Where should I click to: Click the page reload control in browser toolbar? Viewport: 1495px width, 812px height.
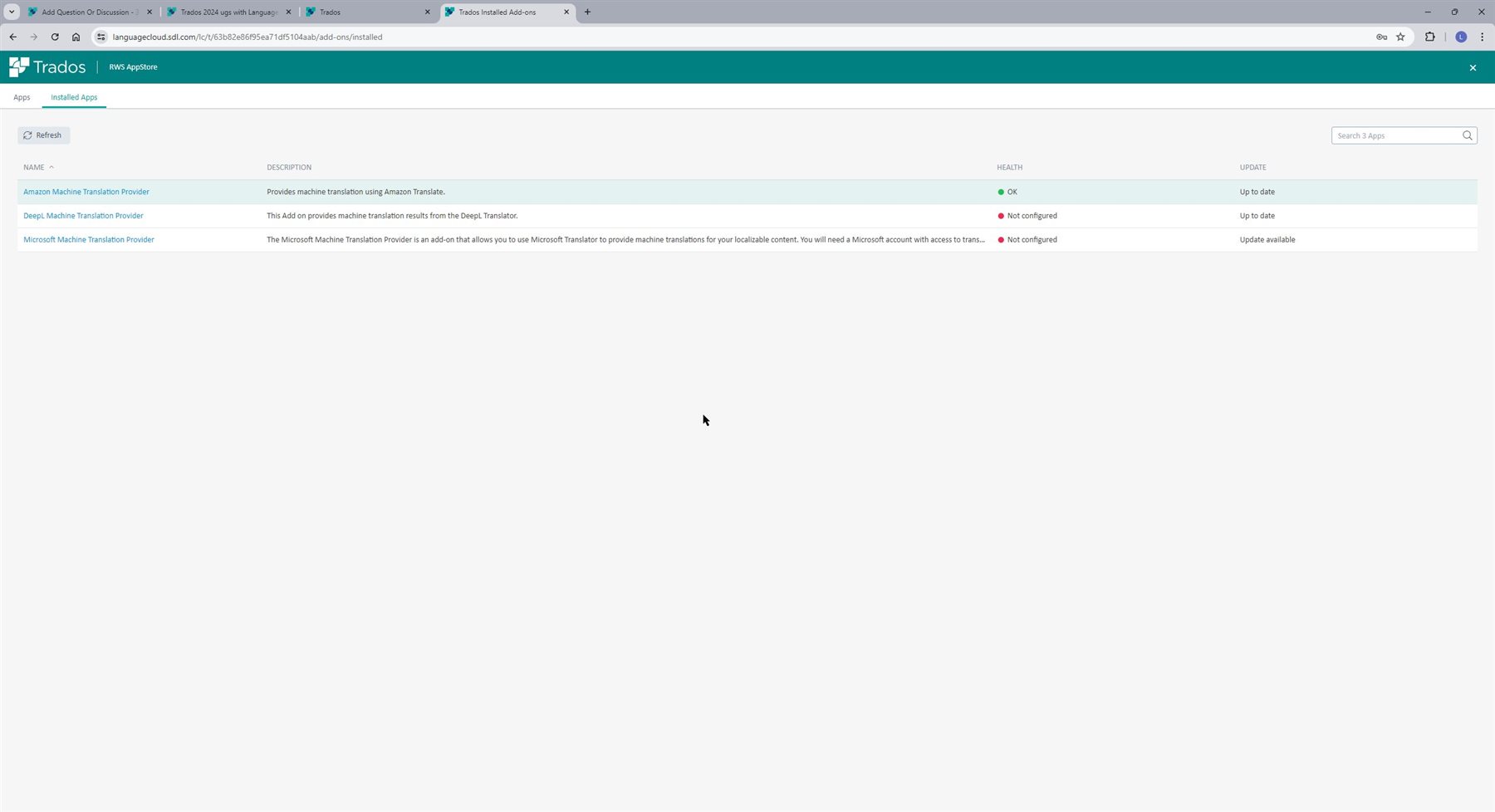[54, 37]
